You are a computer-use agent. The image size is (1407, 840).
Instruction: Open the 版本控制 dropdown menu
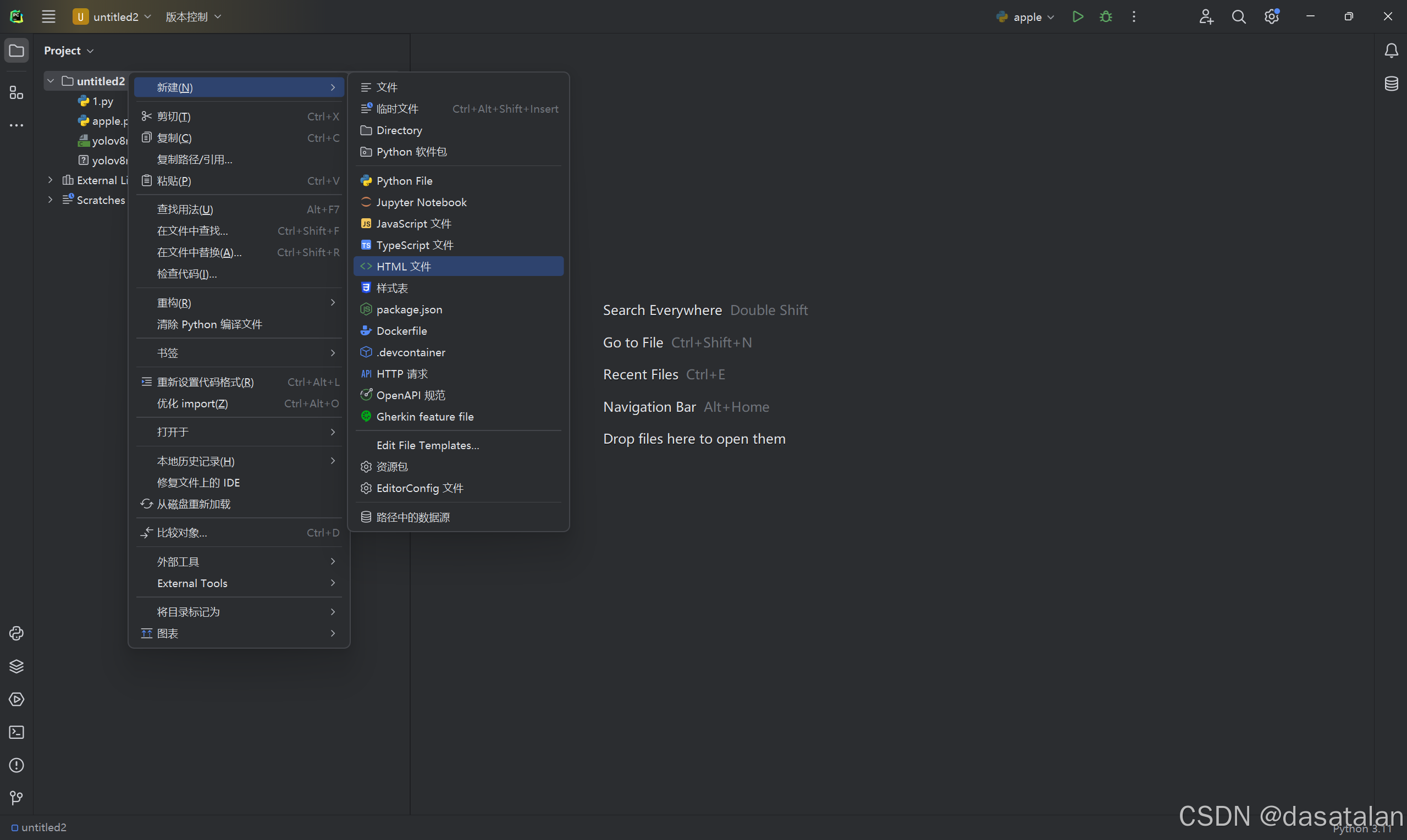click(193, 17)
